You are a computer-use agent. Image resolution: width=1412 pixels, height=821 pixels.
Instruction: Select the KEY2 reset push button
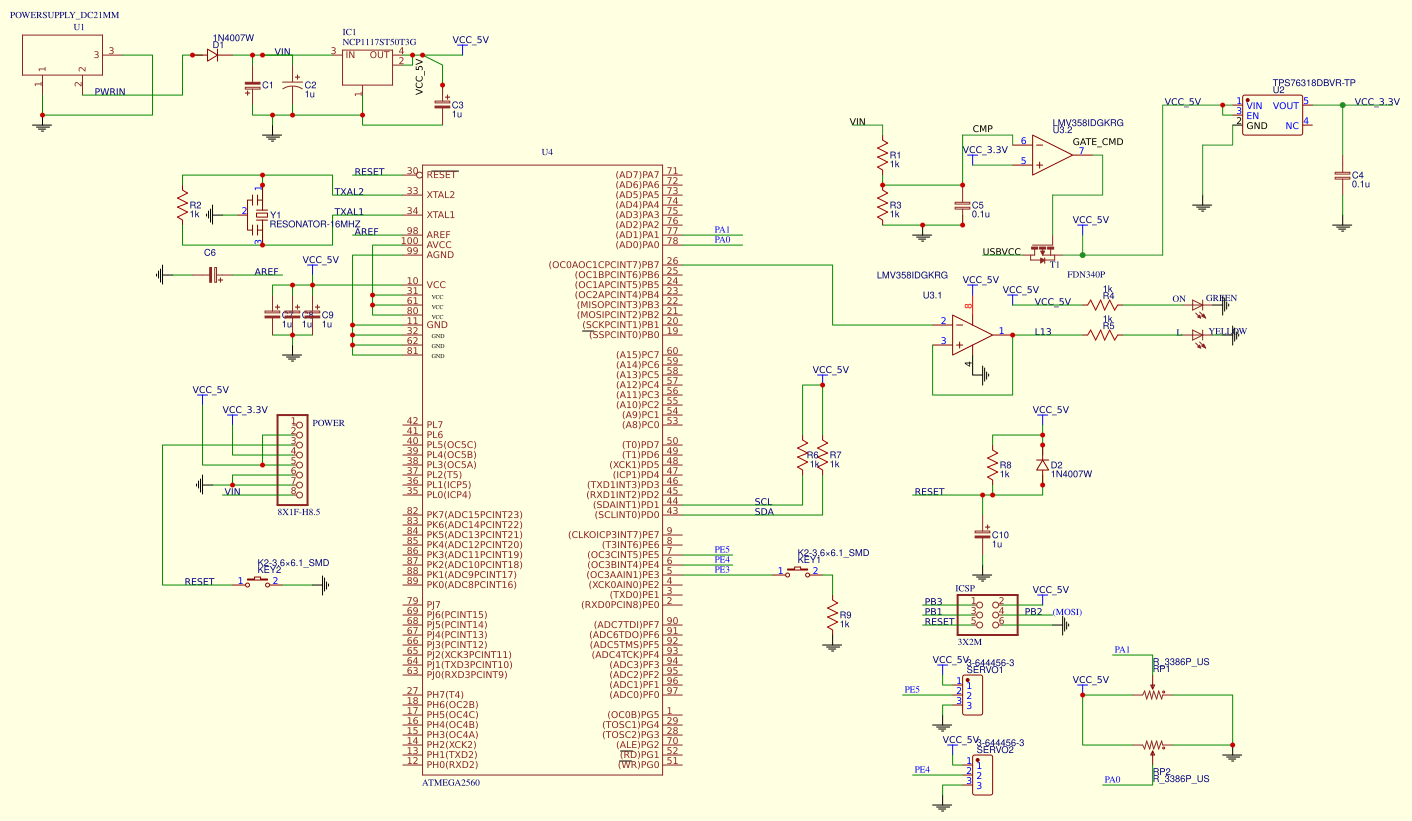tap(259, 581)
